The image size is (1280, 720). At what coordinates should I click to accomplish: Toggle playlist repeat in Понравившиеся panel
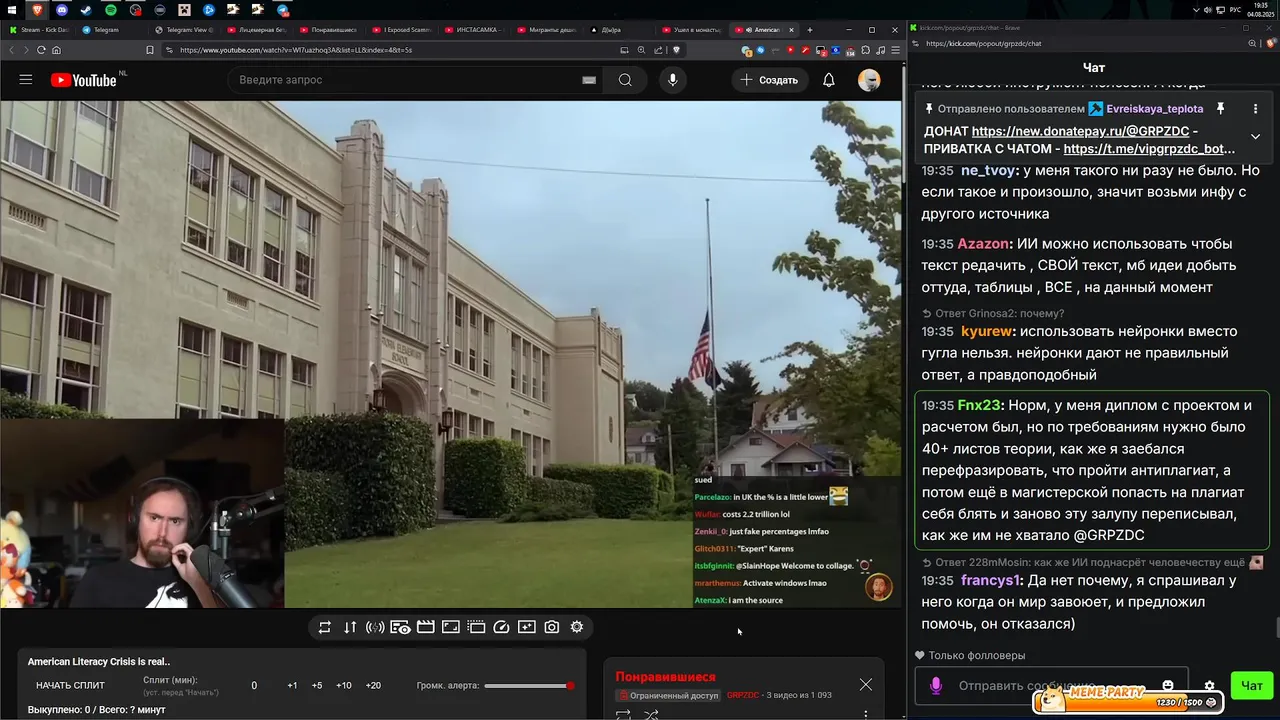(x=623, y=715)
